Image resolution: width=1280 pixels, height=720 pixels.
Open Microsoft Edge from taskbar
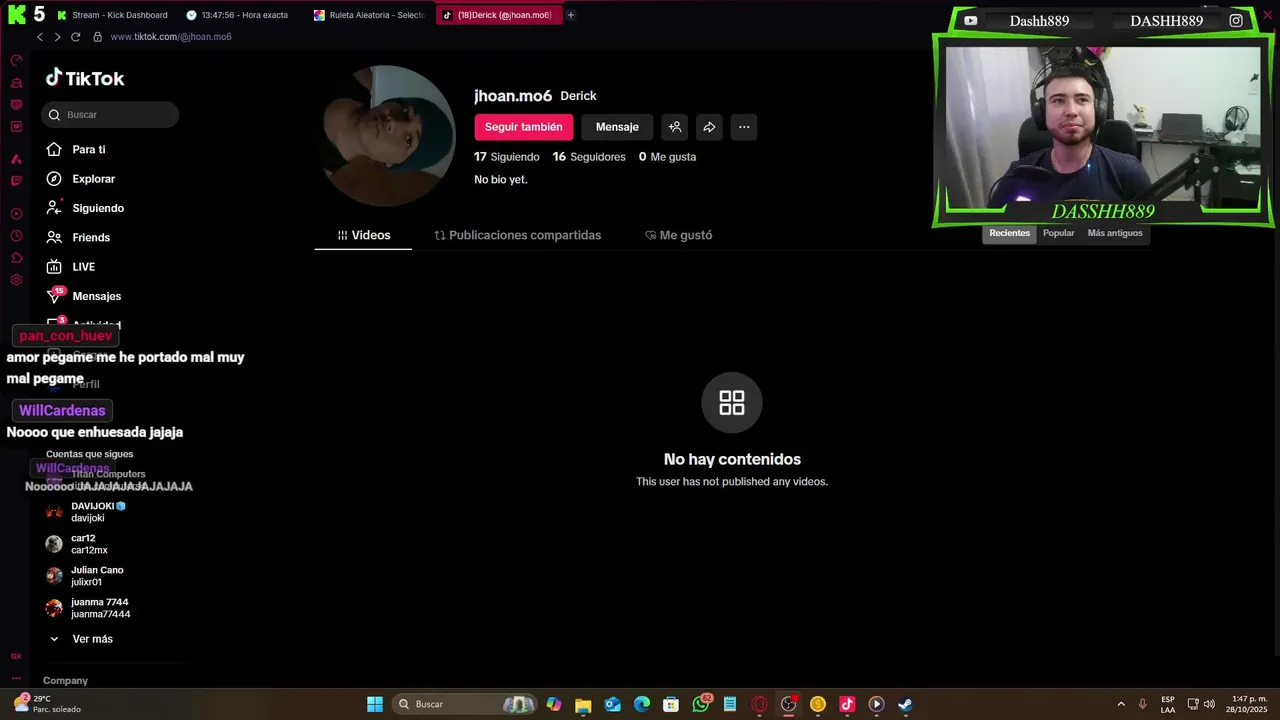tap(642, 704)
